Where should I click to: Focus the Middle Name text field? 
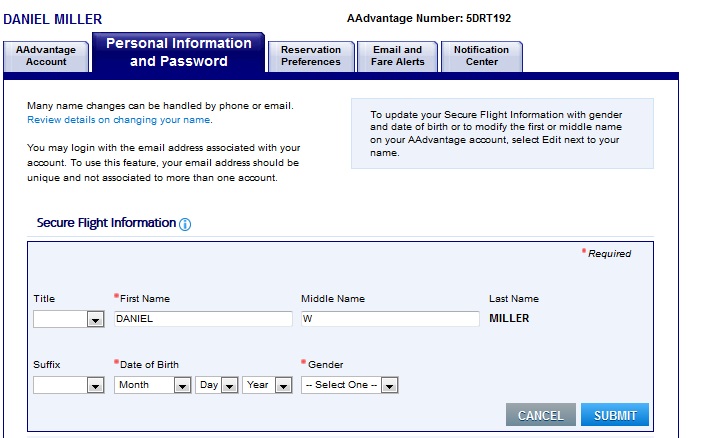click(390, 319)
